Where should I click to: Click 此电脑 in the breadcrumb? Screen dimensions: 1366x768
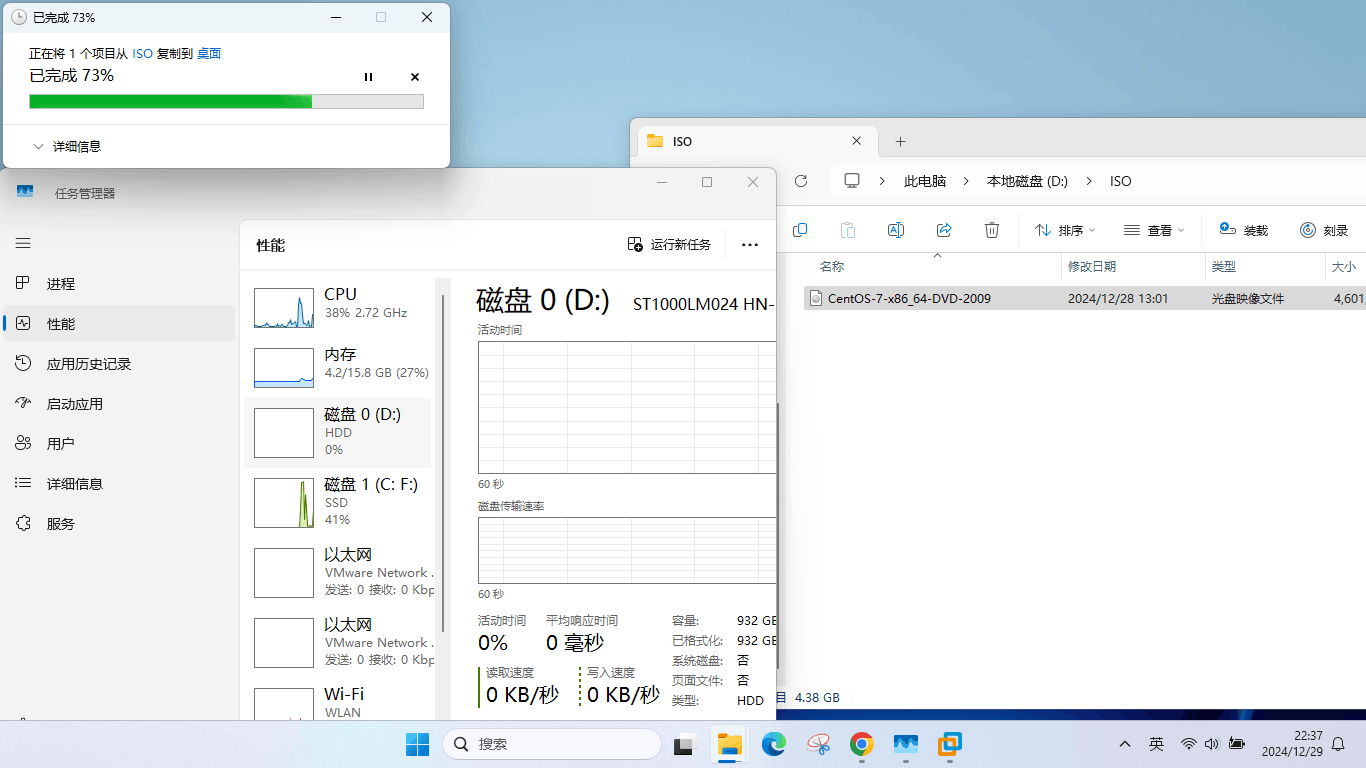pyautogui.click(x=925, y=181)
